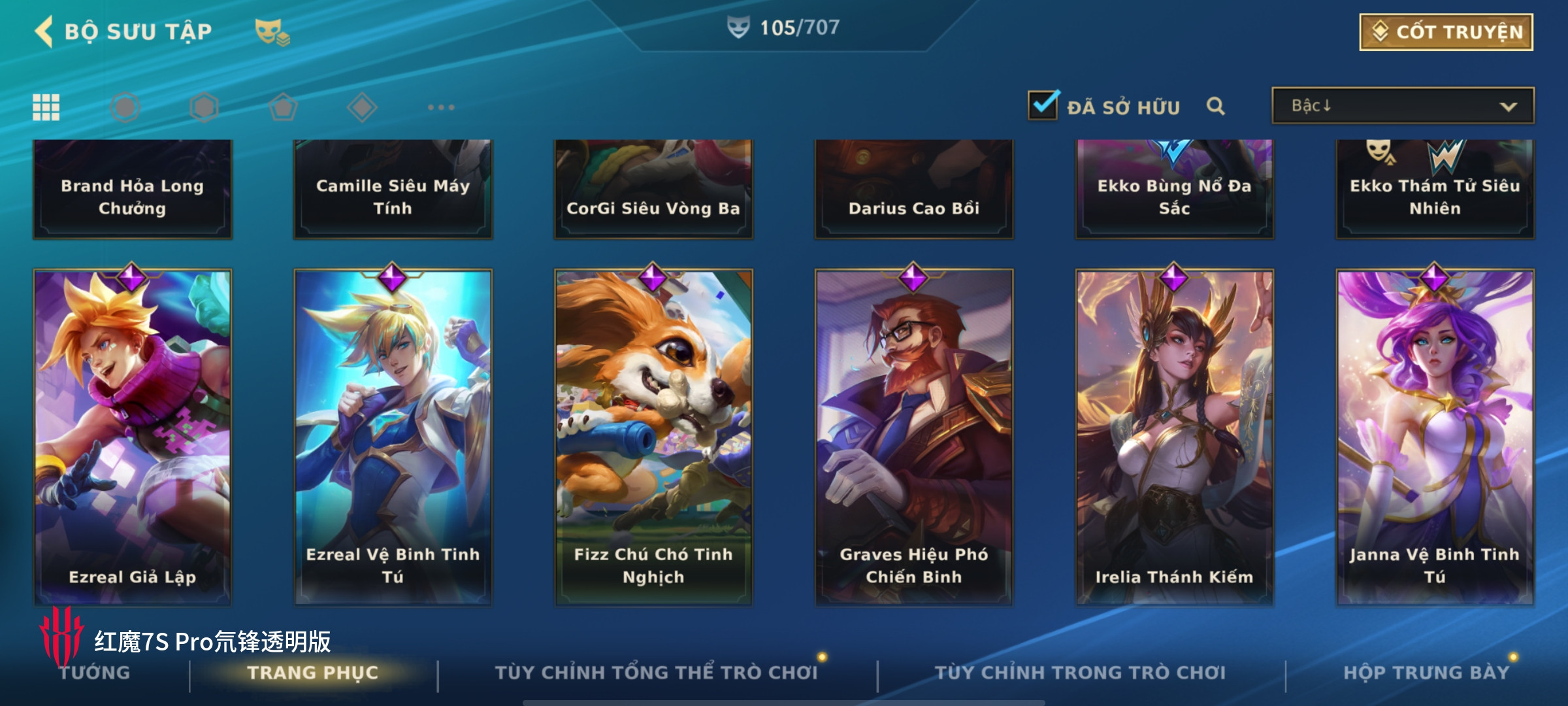Filter by the hexagon rarity tier icon
Viewport: 1568px width, 706px height.
(x=204, y=107)
